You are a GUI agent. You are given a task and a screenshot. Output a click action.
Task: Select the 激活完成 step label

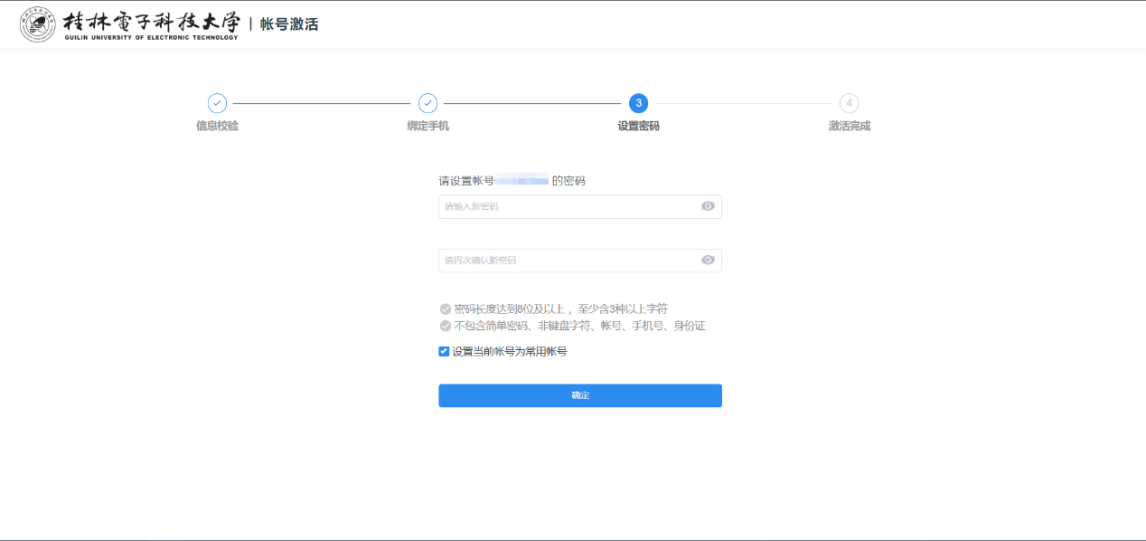849,126
